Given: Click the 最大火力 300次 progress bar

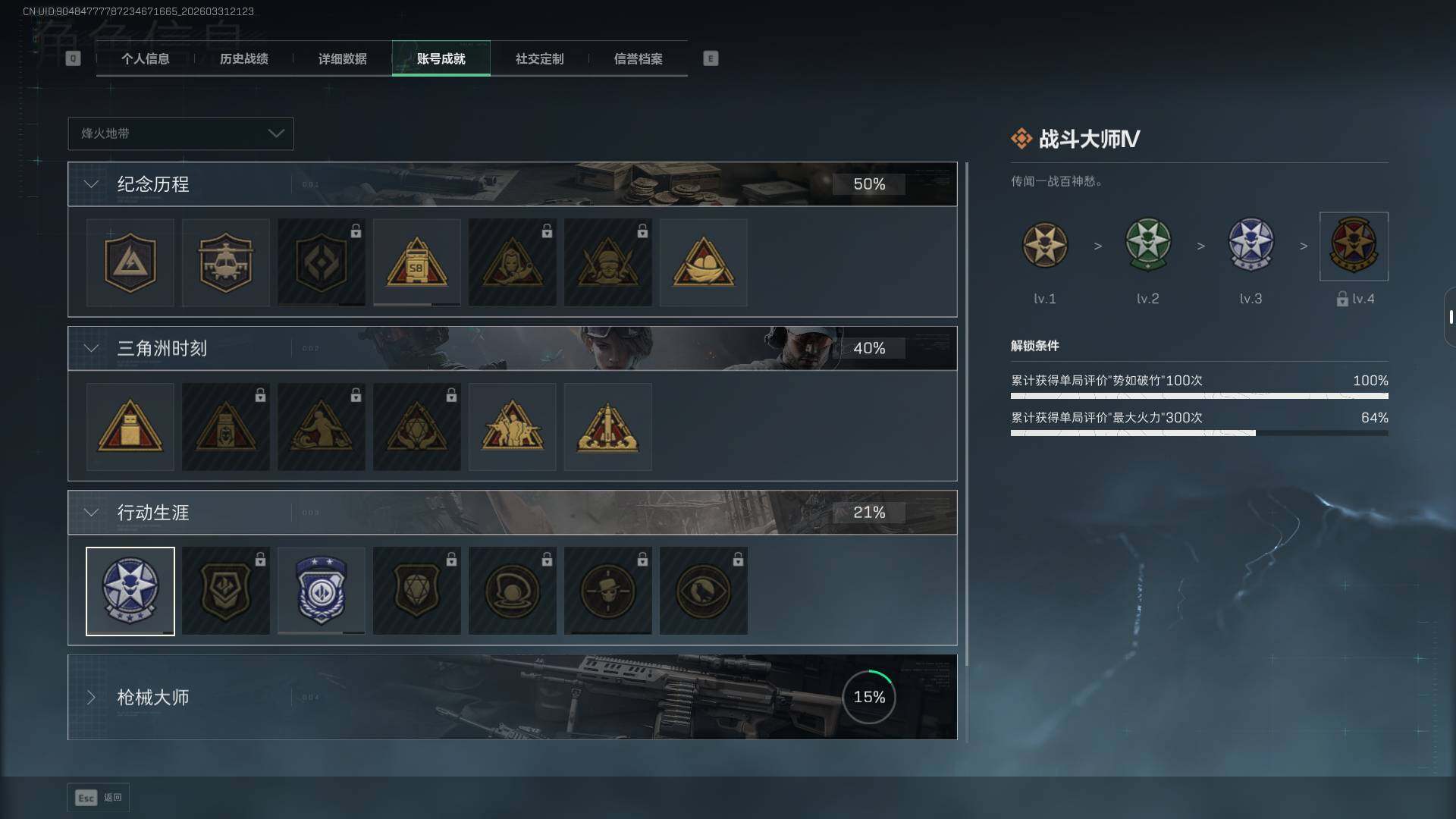Looking at the screenshot, I should tap(1199, 433).
